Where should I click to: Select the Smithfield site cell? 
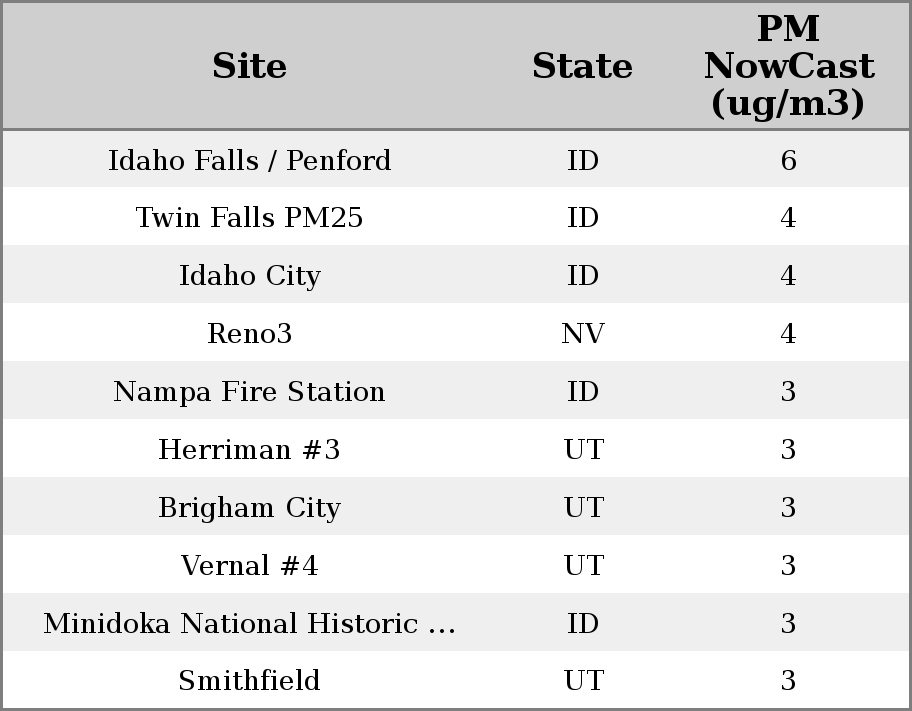[250, 681]
